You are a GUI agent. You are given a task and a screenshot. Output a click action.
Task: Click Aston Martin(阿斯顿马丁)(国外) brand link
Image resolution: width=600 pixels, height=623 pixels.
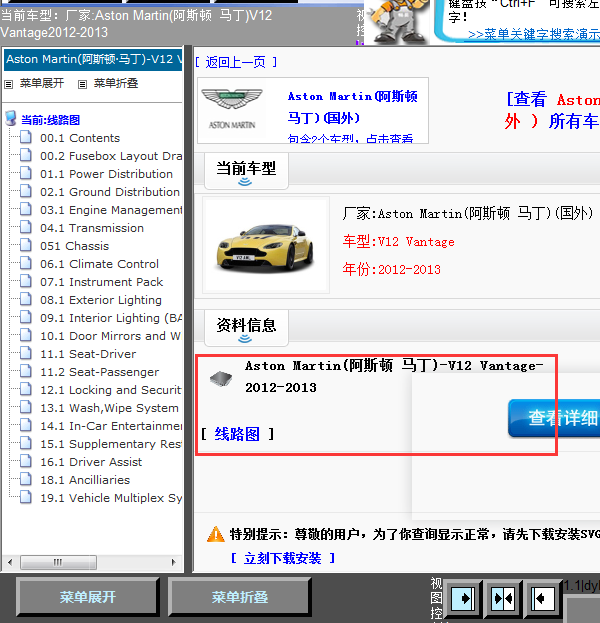(352, 107)
